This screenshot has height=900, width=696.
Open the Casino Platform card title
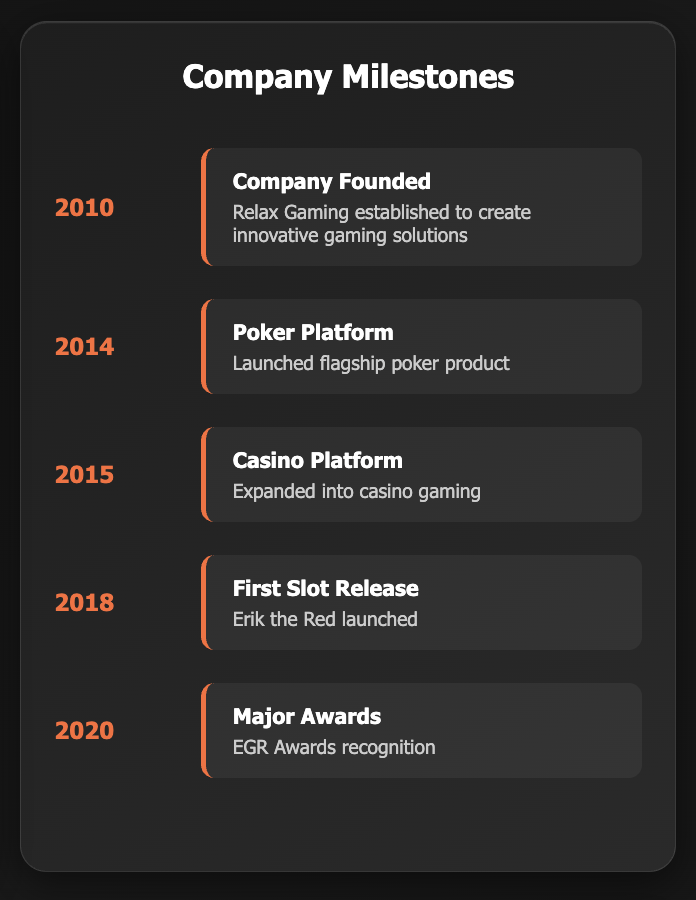coord(317,461)
